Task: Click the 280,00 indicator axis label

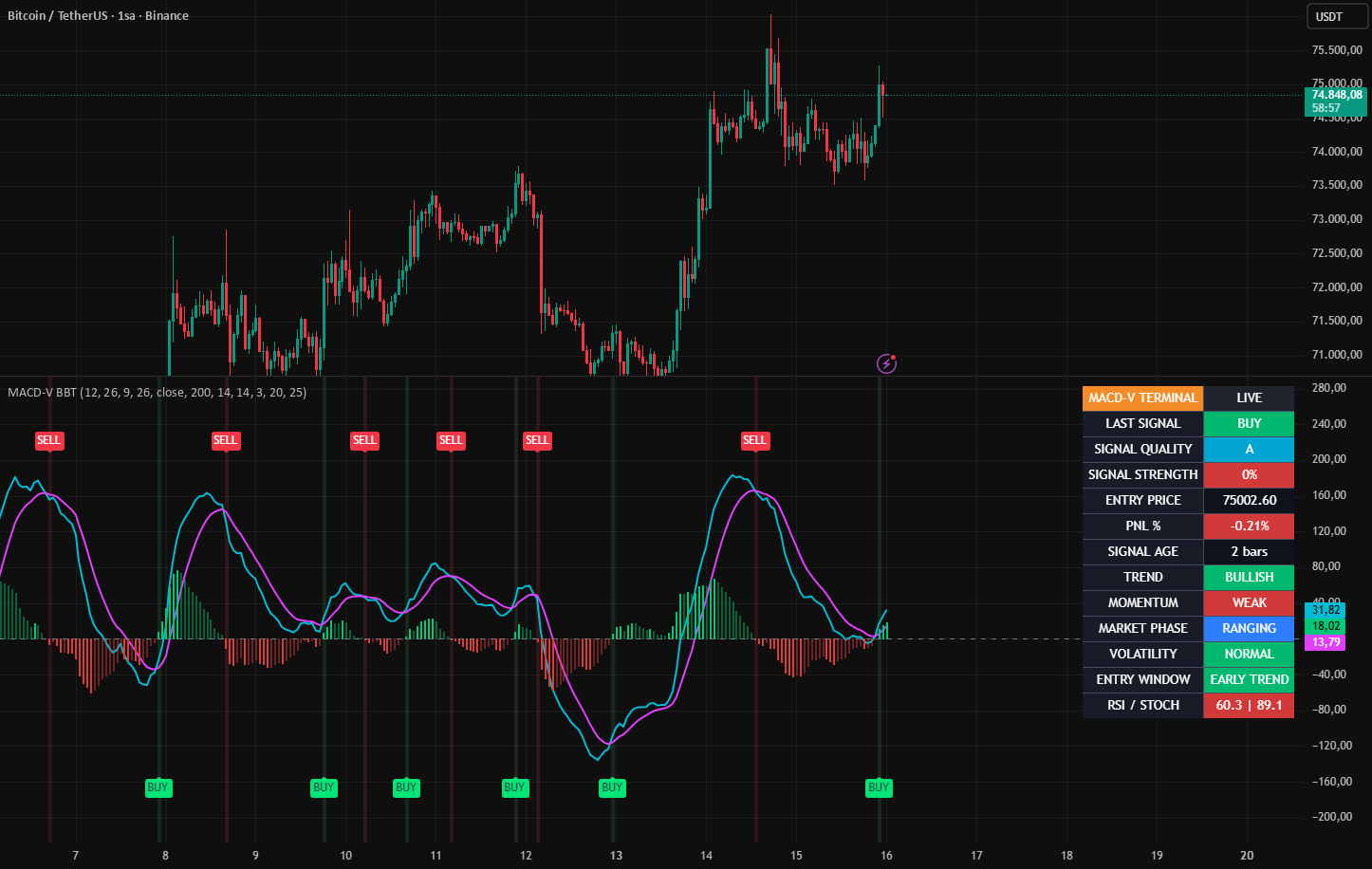Action: pos(1329,388)
